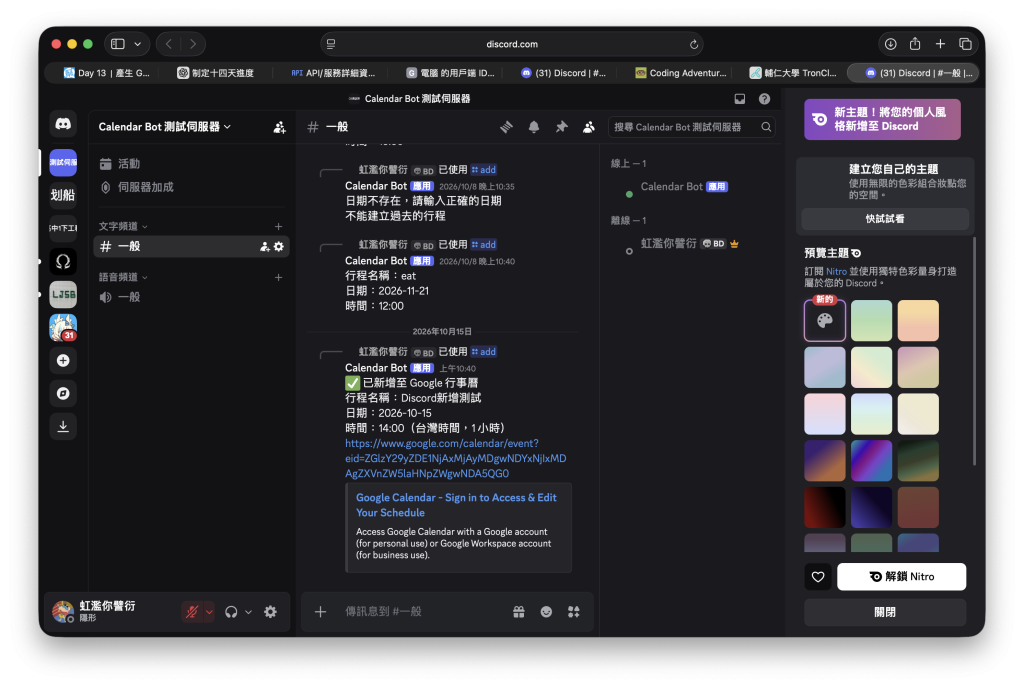1024x688 pixels.
Task: Click the 搜尋 Calendar Bot 測試伺服器 search box
Action: pyautogui.click(x=692, y=127)
